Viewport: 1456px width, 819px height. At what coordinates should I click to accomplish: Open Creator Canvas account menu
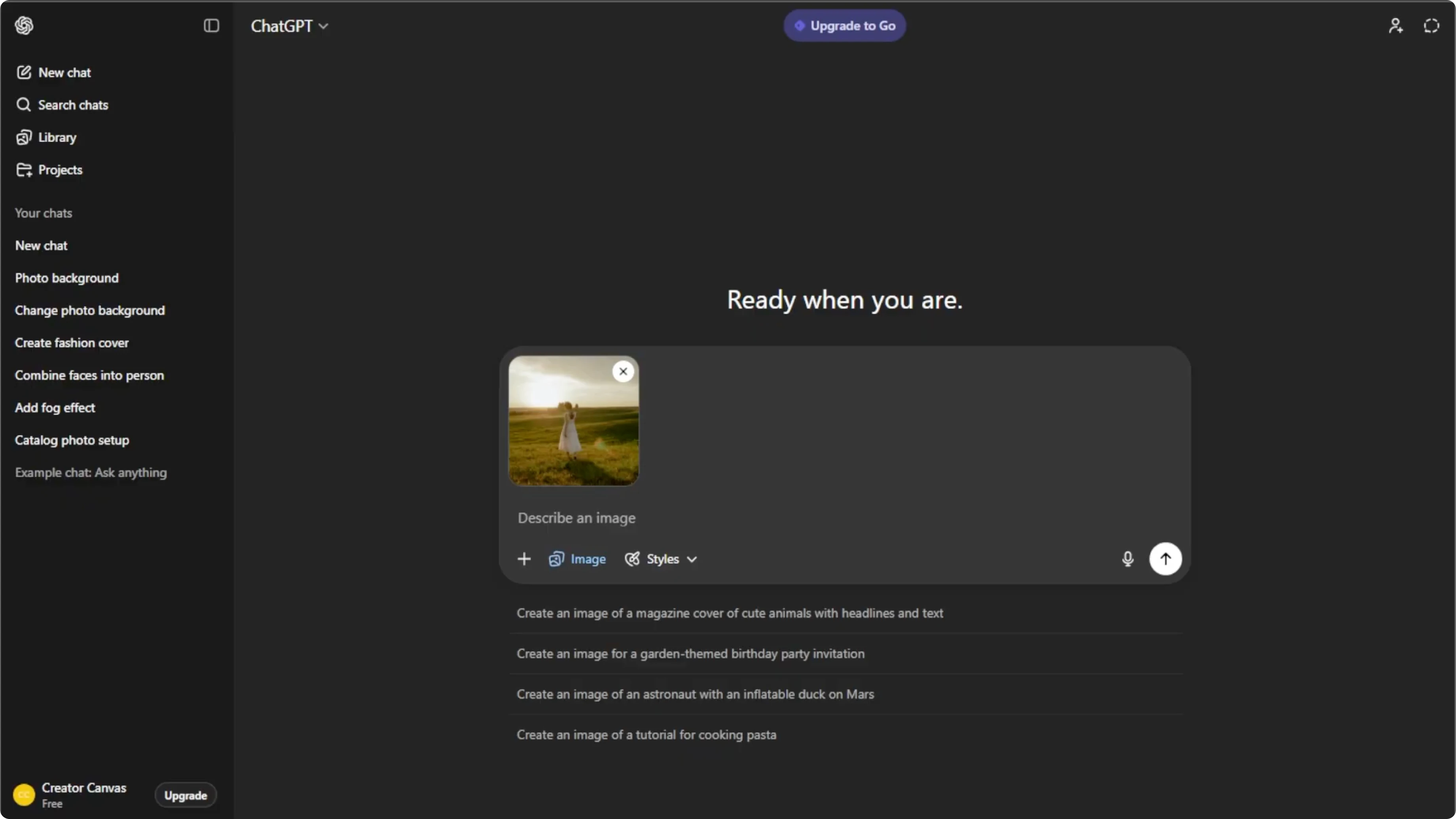[71, 795]
